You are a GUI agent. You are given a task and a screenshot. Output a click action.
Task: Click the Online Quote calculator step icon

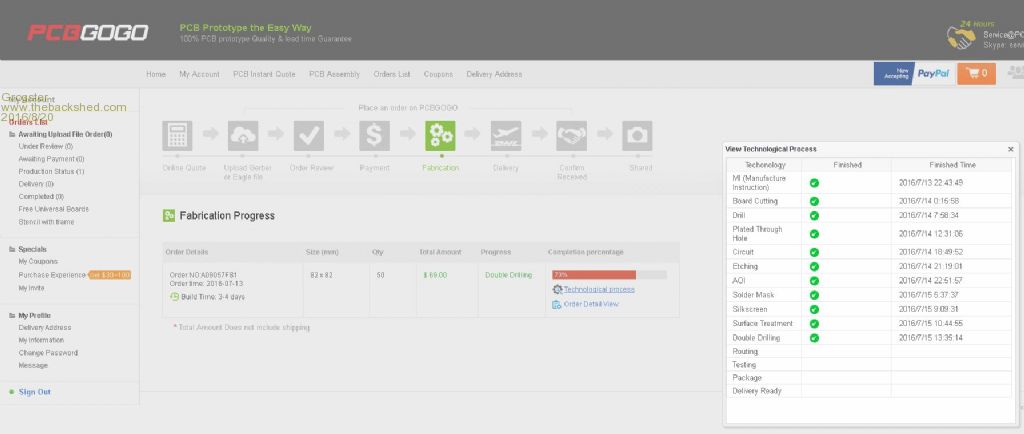(178, 135)
